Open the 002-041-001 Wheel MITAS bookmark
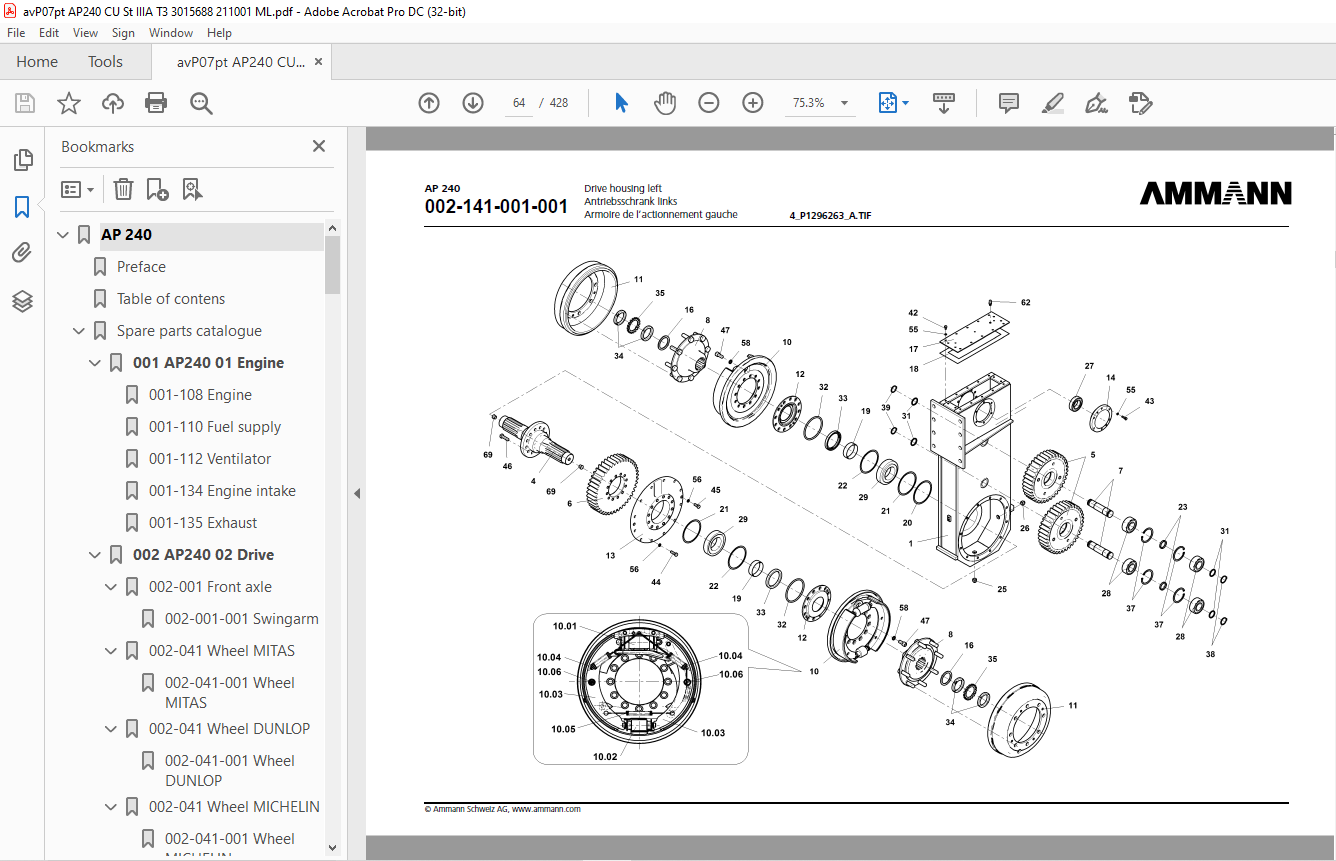1336x861 pixels. coord(230,692)
